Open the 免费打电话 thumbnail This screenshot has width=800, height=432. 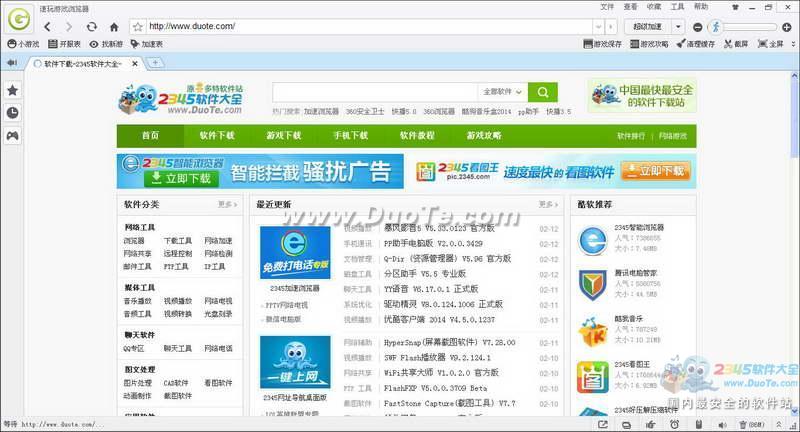[x=295, y=253]
